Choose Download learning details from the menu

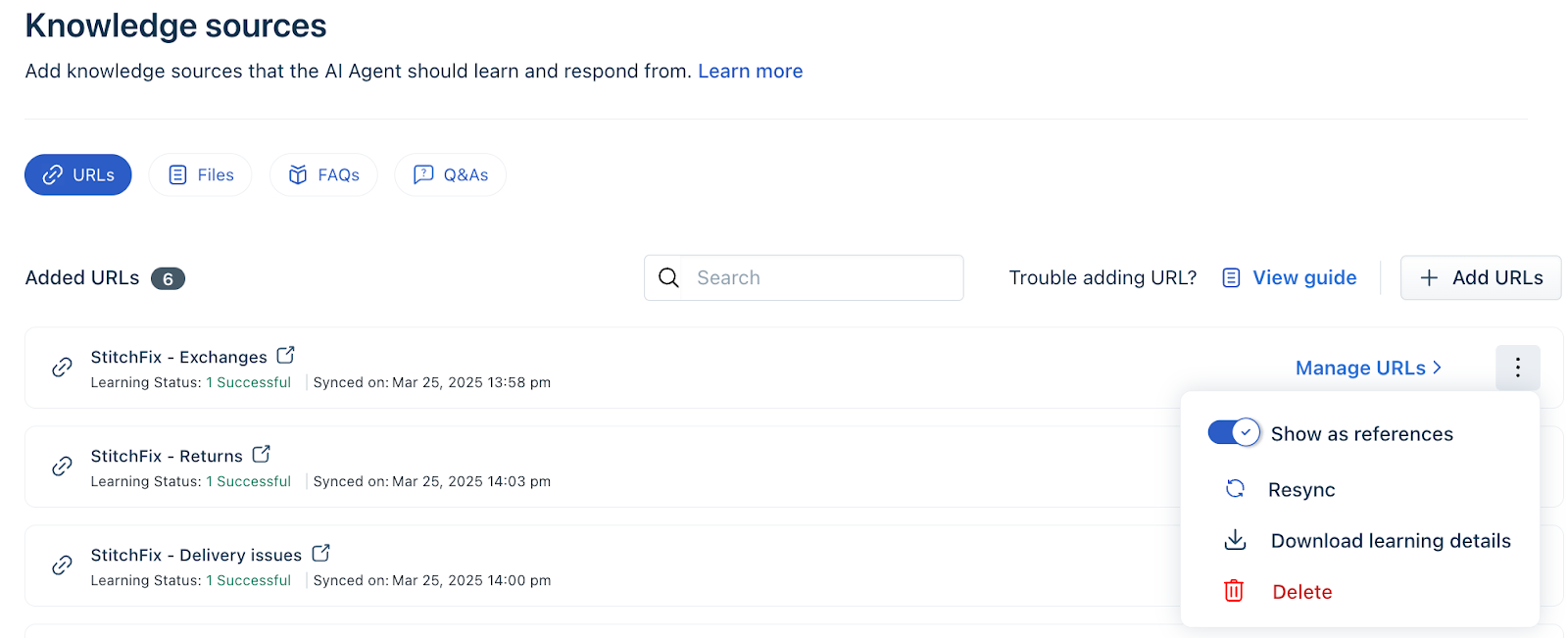[1391, 540]
